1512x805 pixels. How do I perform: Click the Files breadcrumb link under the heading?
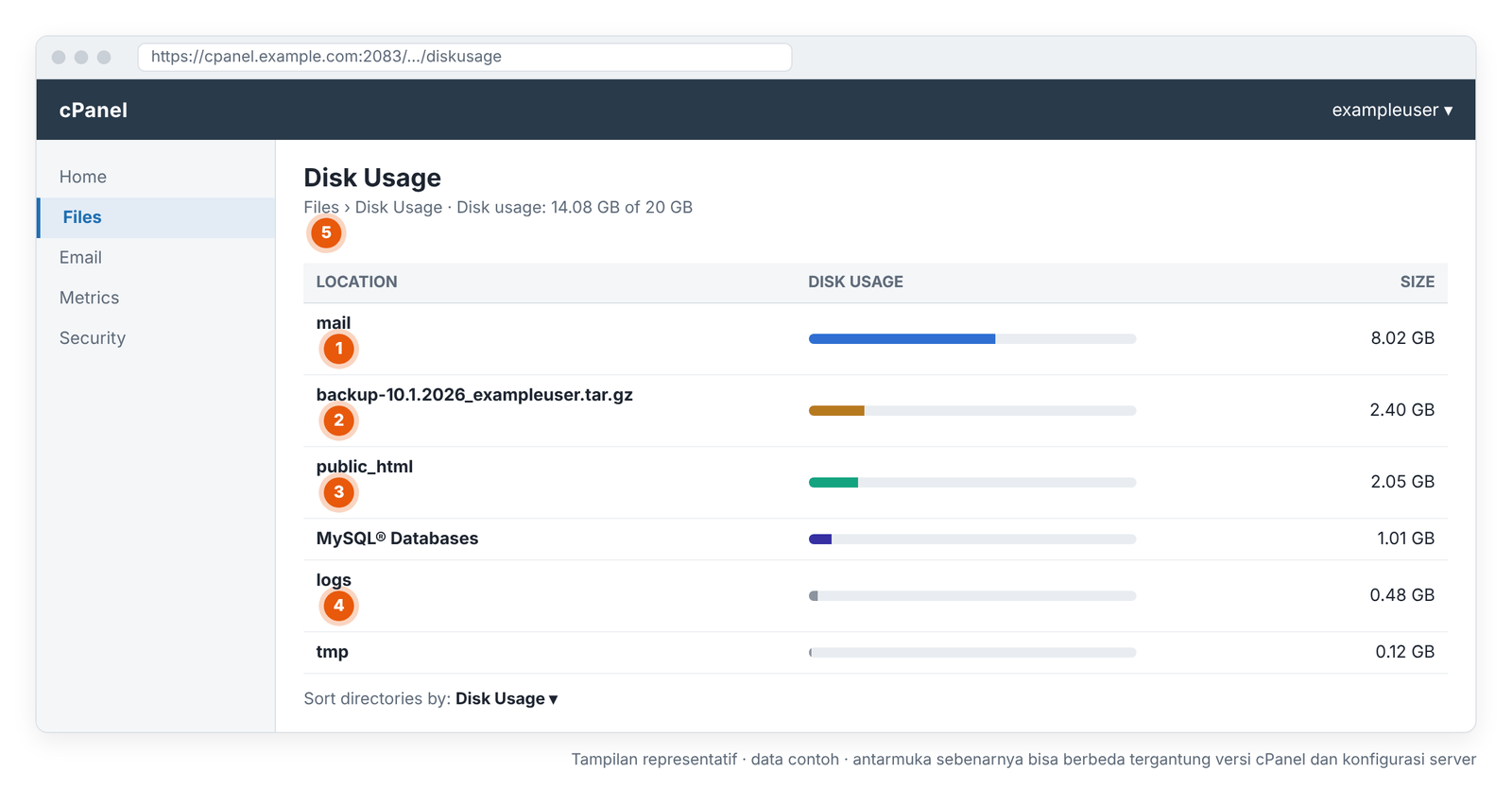tap(321, 207)
